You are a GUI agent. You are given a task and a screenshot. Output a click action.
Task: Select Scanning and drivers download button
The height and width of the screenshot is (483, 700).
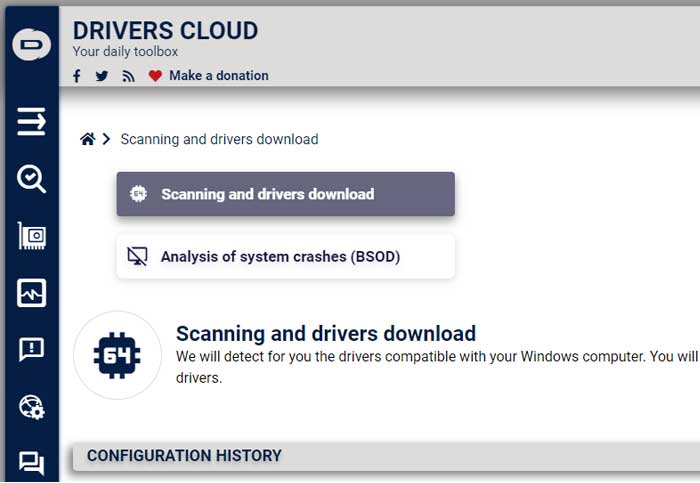286,194
